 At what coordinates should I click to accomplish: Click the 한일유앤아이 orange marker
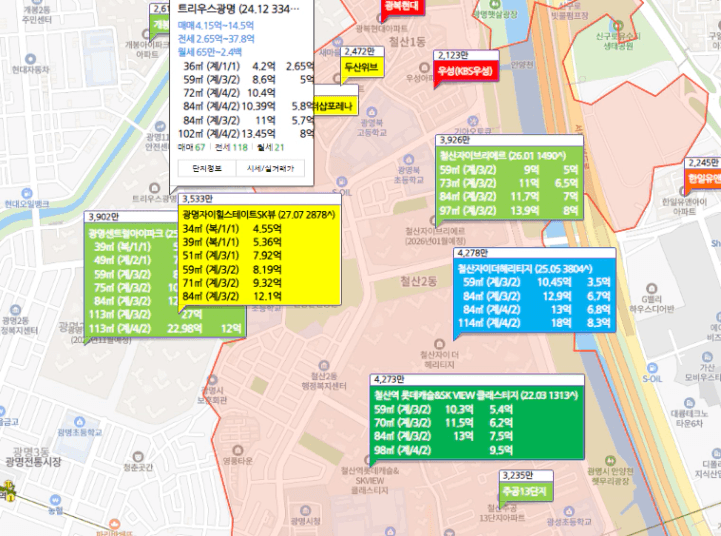pyautogui.click(x=703, y=179)
